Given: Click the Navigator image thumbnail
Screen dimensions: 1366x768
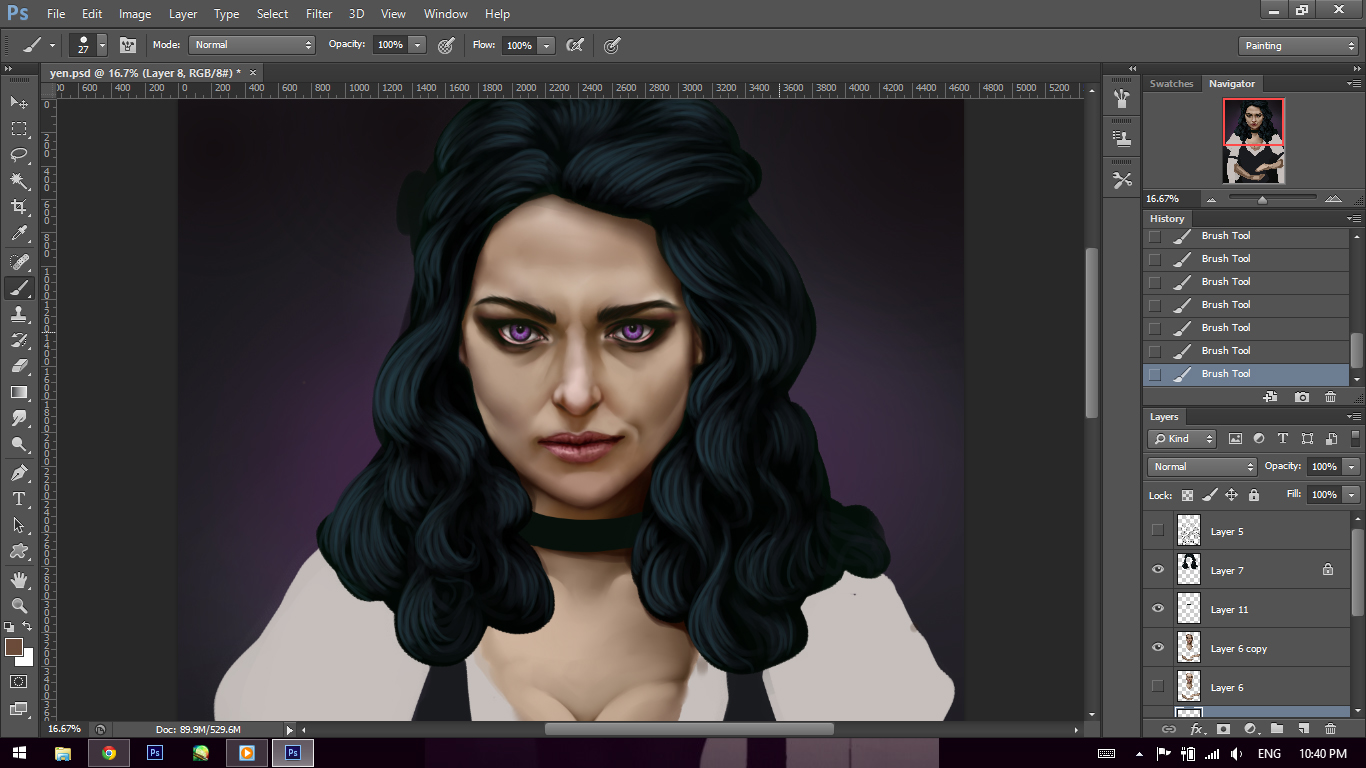Looking at the screenshot, I should 1254,140.
